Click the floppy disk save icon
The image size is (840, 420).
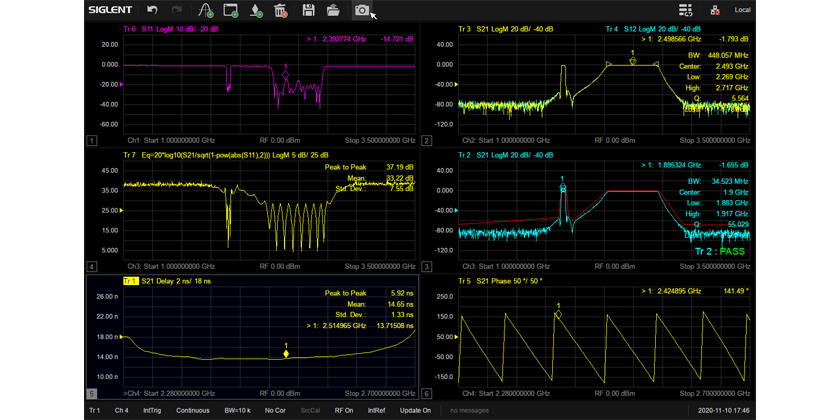tap(308, 11)
